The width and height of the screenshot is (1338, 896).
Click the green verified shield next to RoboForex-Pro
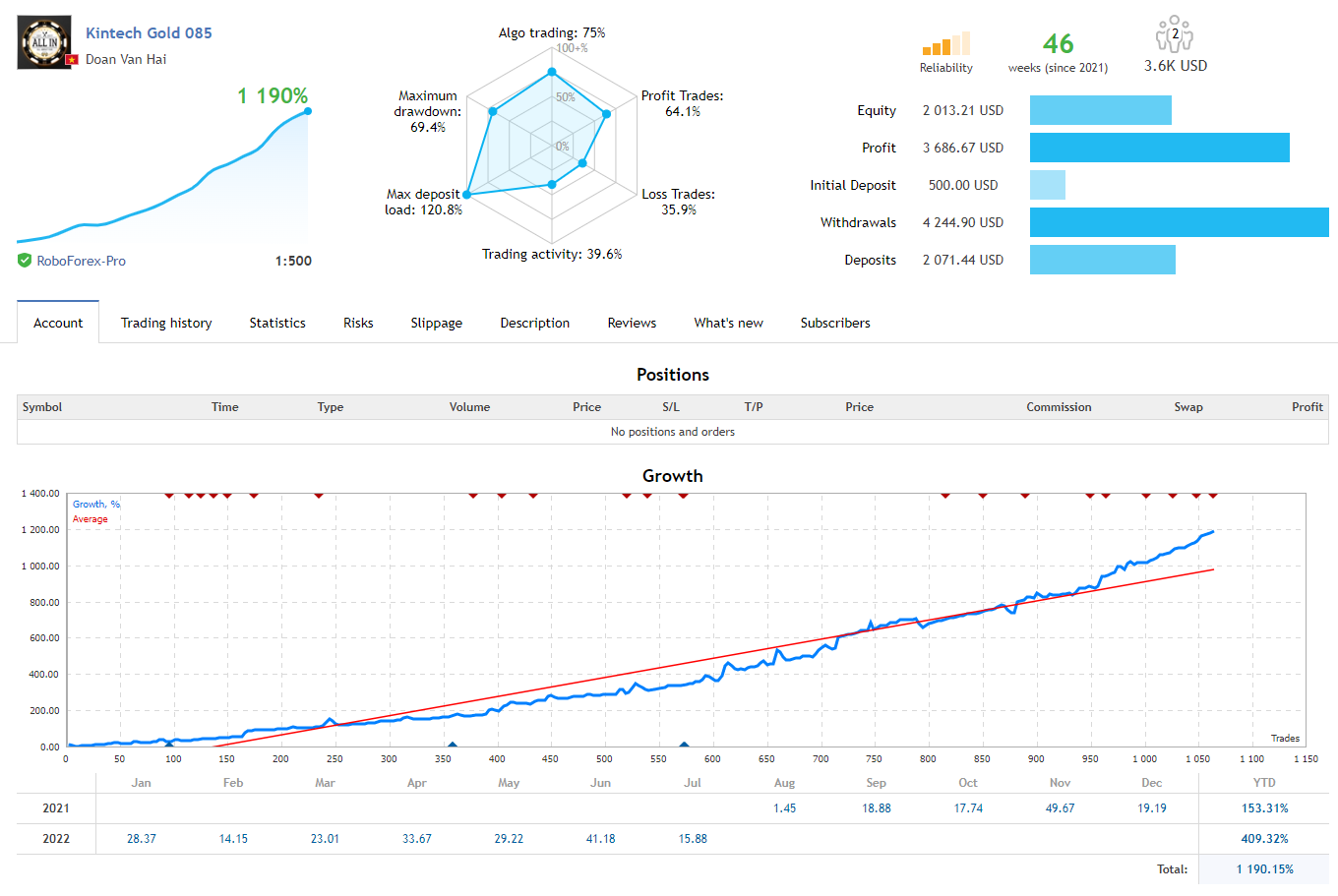pyautogui.click(x=25, y=261)
